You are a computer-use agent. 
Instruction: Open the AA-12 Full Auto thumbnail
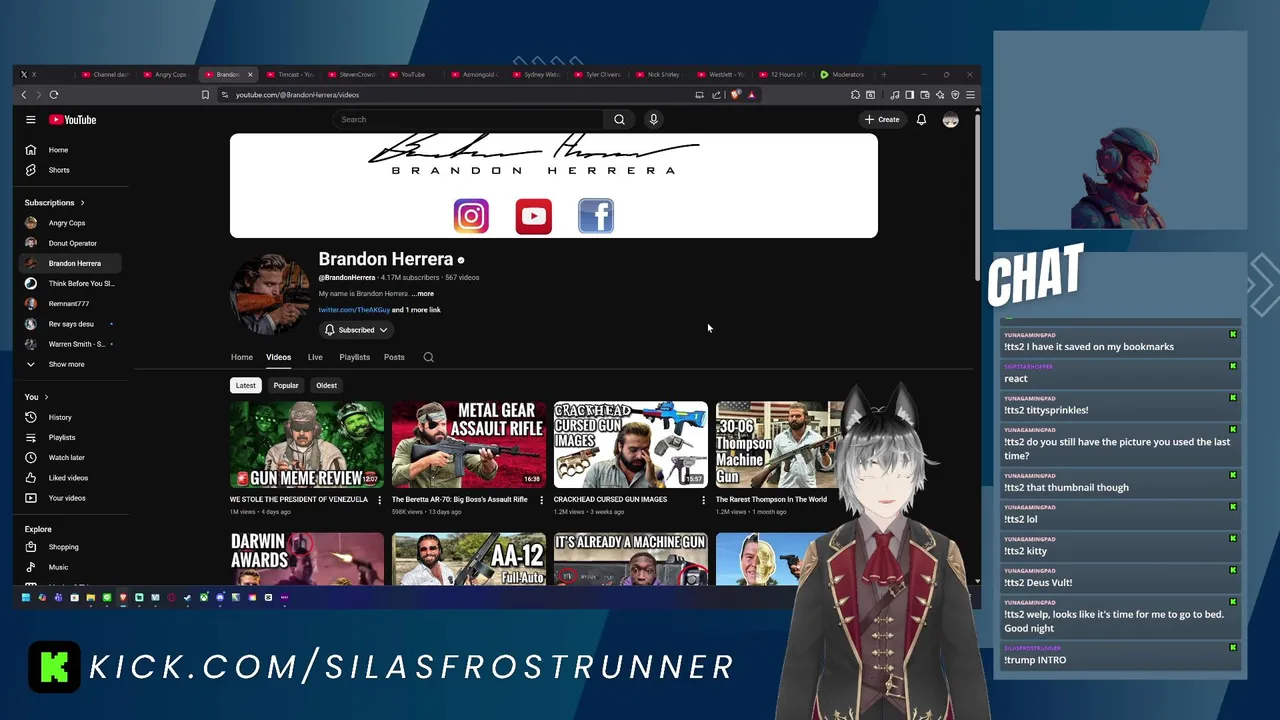[469, 558]
